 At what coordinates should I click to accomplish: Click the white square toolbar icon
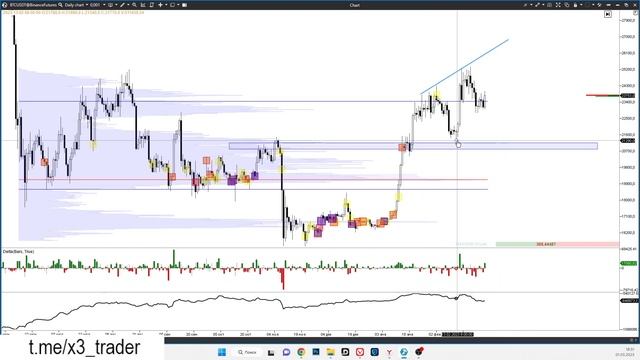click(x=184, y=5)
